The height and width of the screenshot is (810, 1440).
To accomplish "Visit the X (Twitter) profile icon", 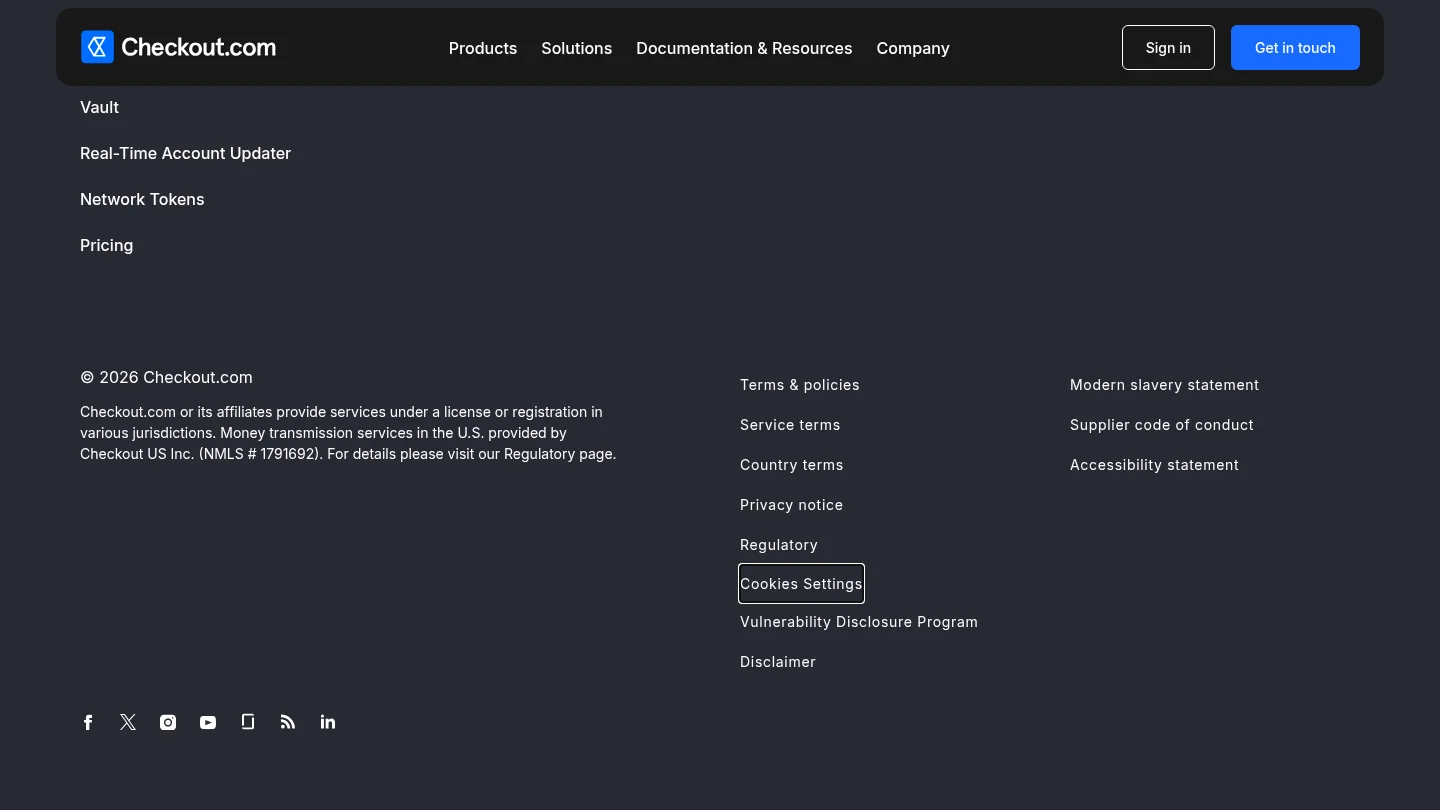I will (x=128, y=722).
